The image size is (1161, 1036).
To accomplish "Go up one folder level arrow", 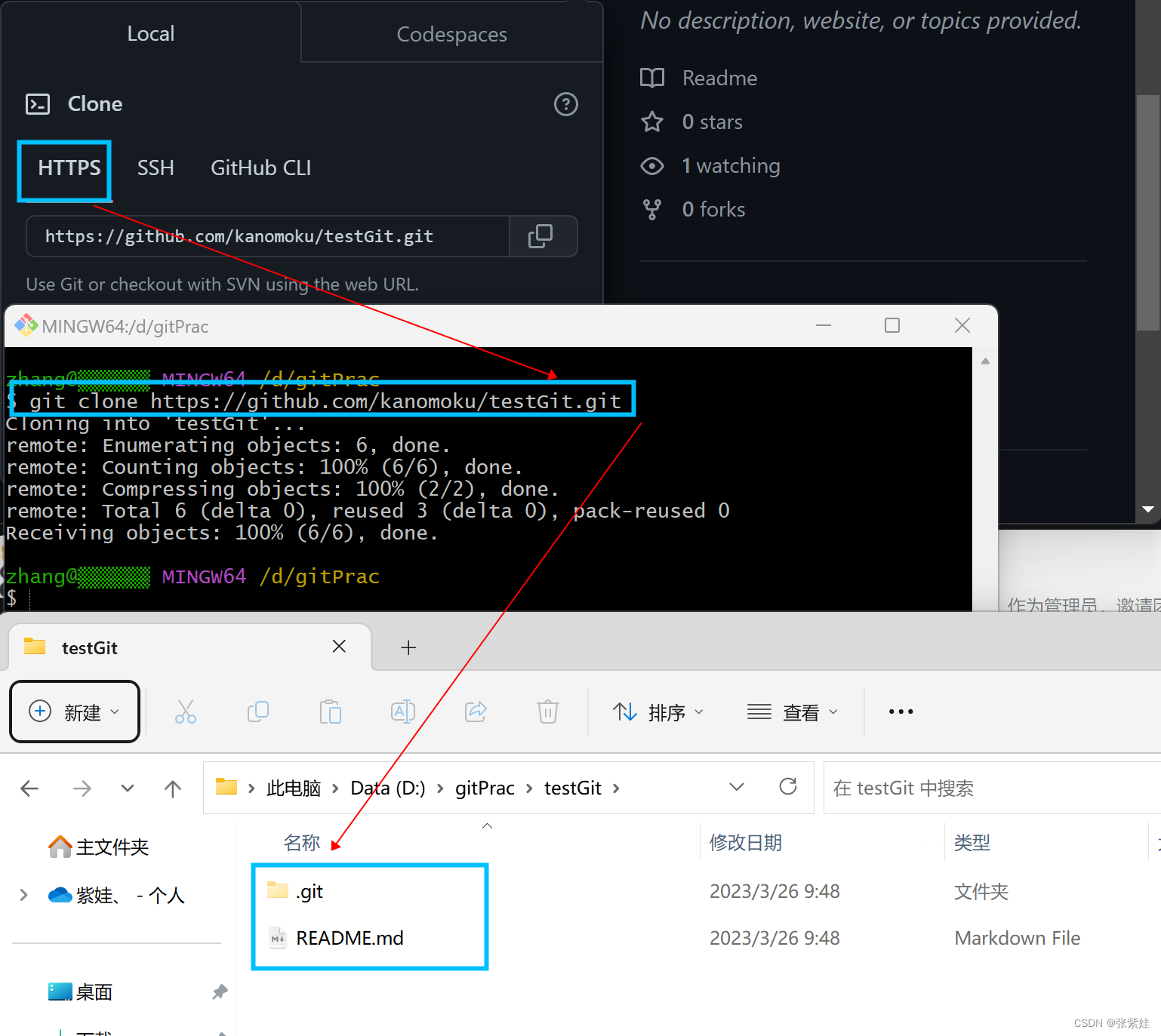I will (173, 789).
